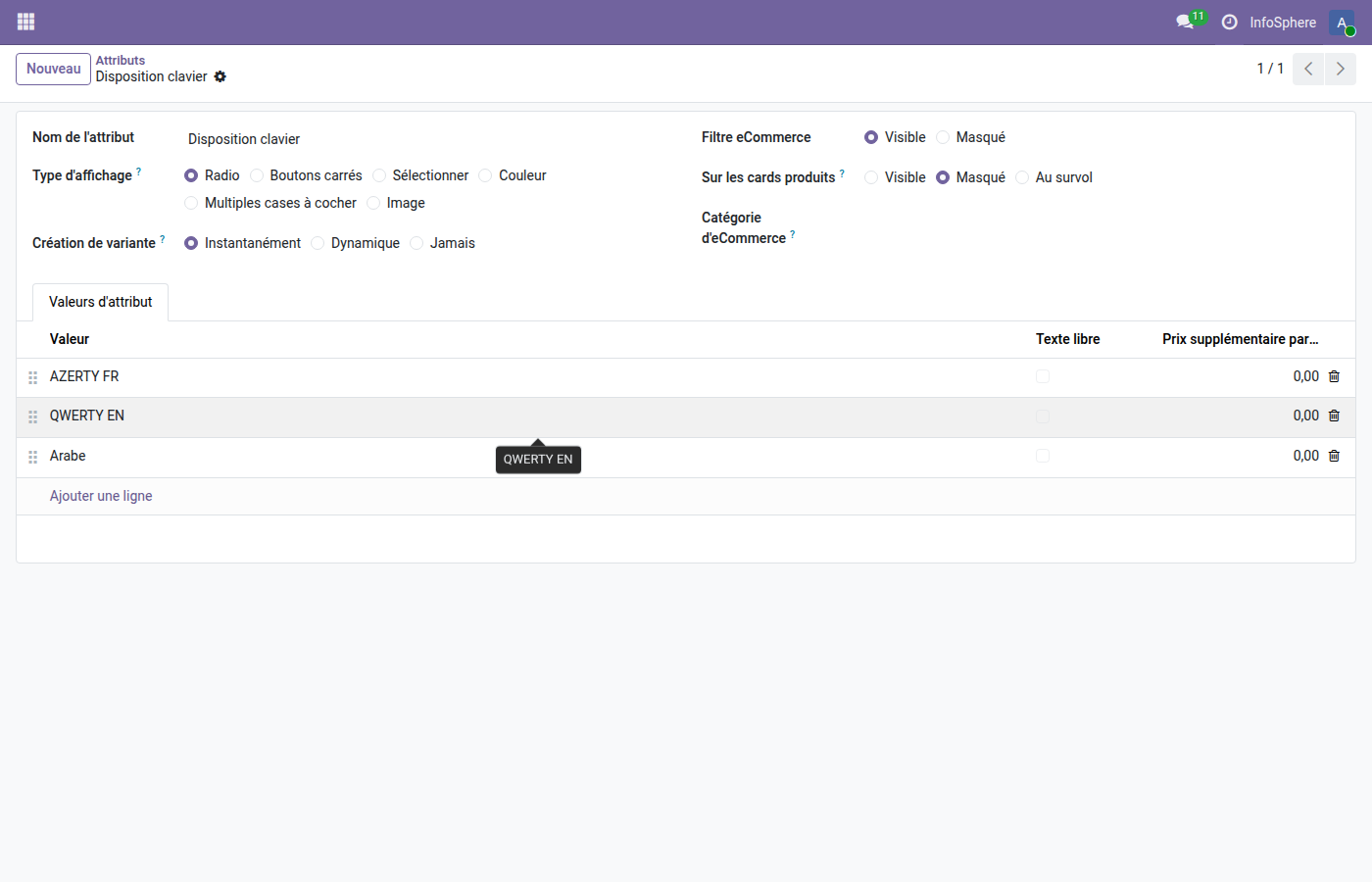Click the gear settings icon next to Disposition clavier
This screenshot has width=1372, height=882.
pyautogui.click(x=220, y=76)
